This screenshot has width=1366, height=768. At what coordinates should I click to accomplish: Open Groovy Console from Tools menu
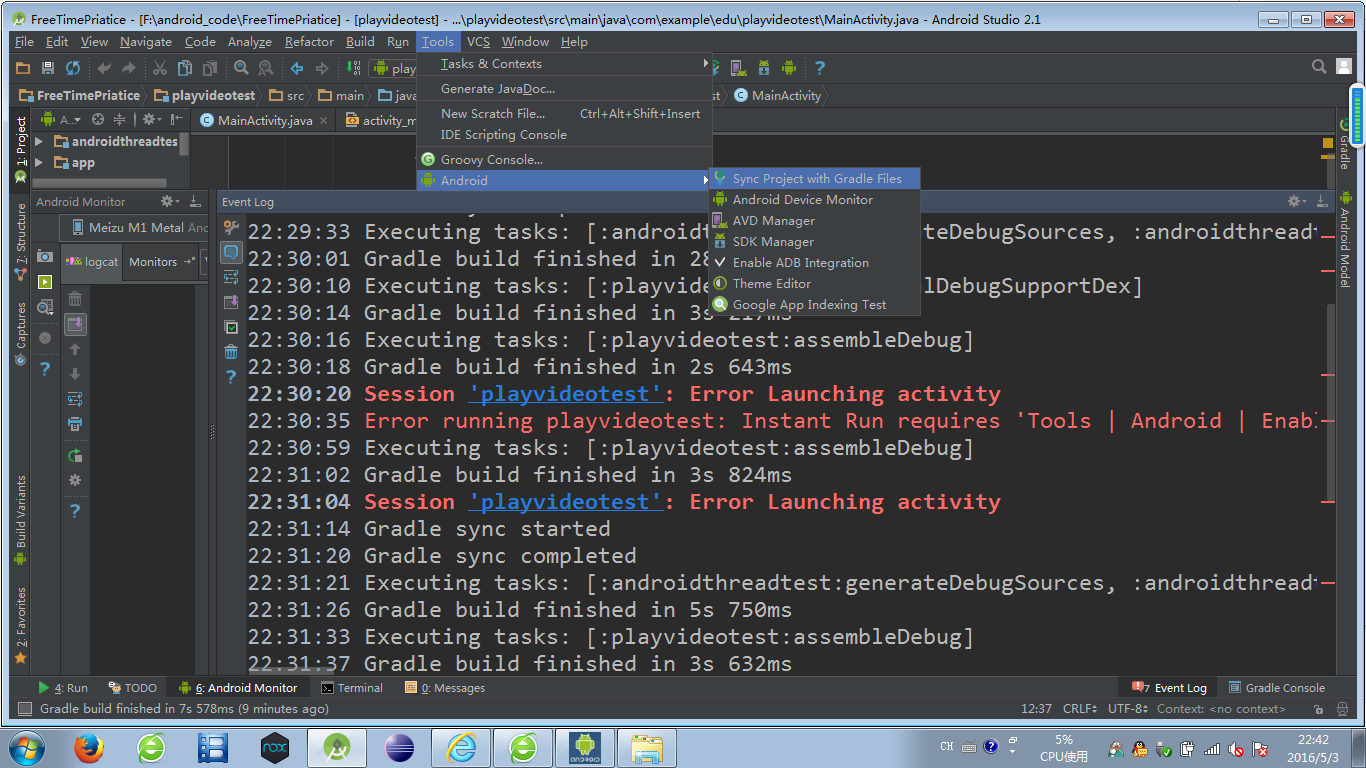[564, 159]
